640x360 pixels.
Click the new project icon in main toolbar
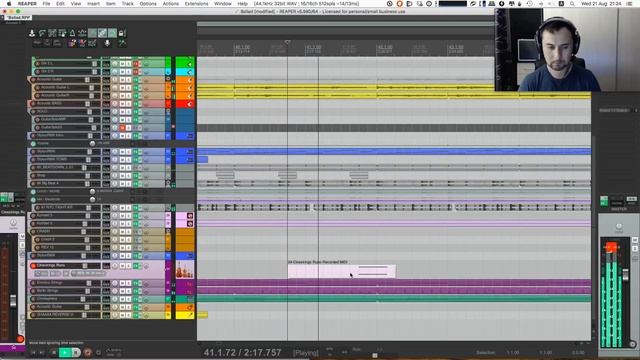(x=32, y=33)
